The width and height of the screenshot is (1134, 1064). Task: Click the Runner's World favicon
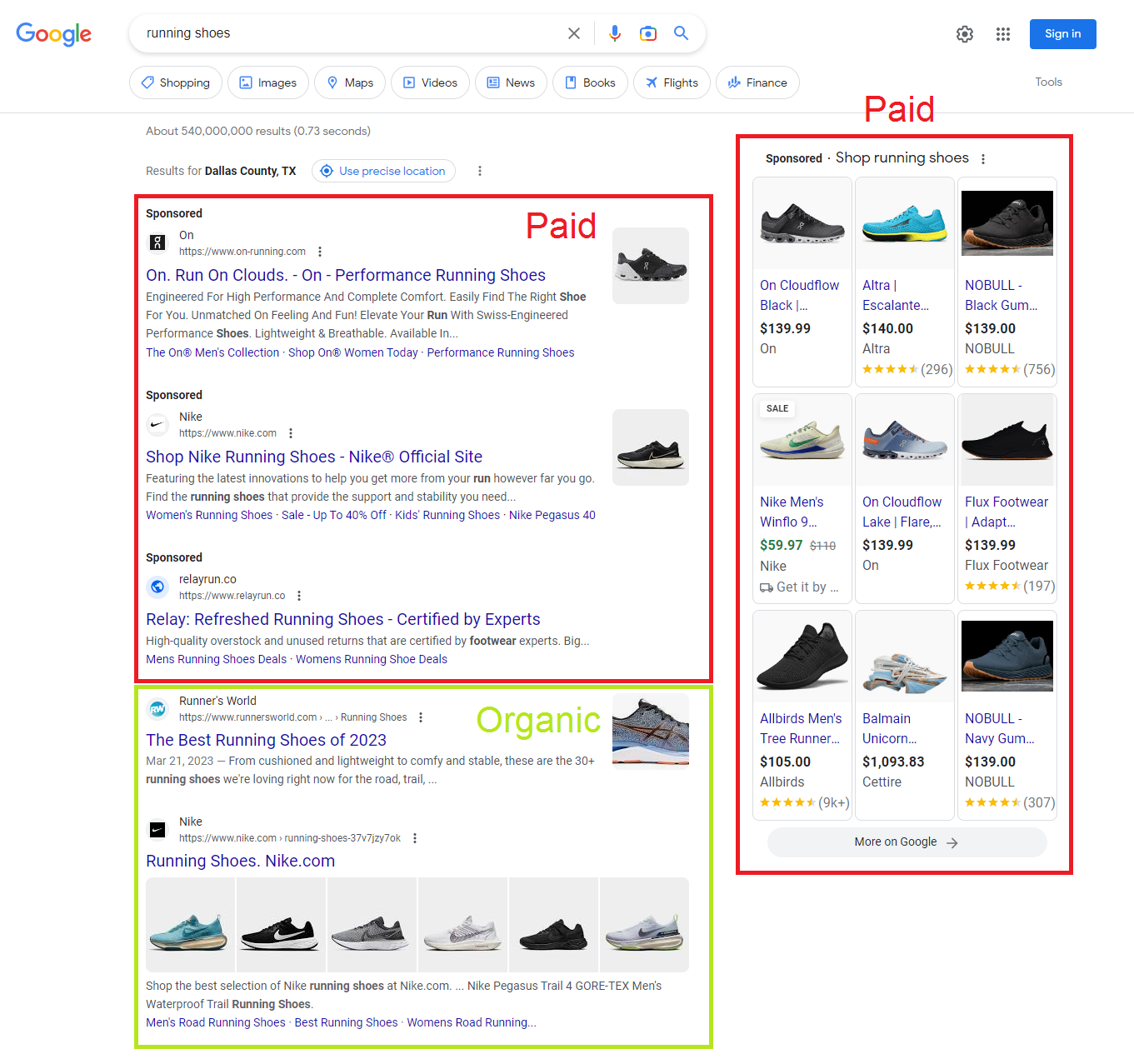click(x=157, y=708)
